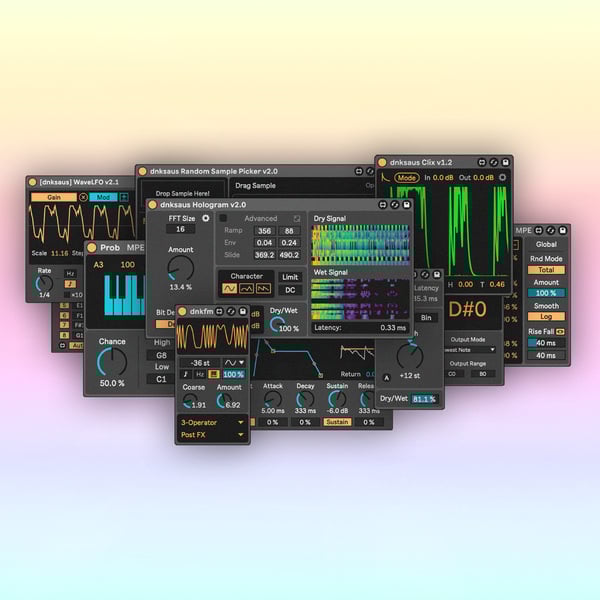Enable the Advanced checkbox in Hologram
The width and height of the screenshot is (600, 600).
[x=223, y=218]
